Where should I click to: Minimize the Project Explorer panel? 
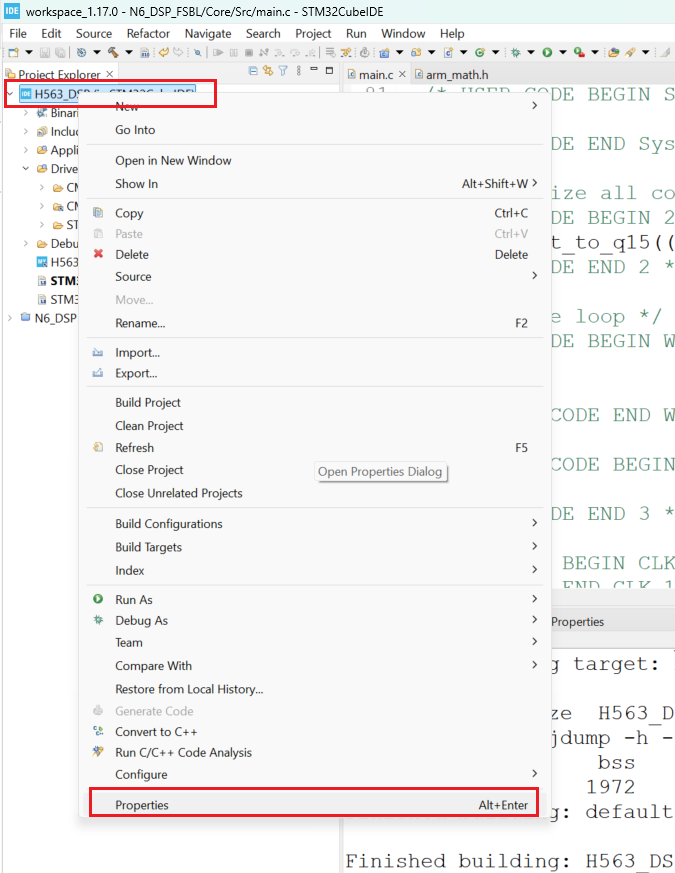(314, 70)
